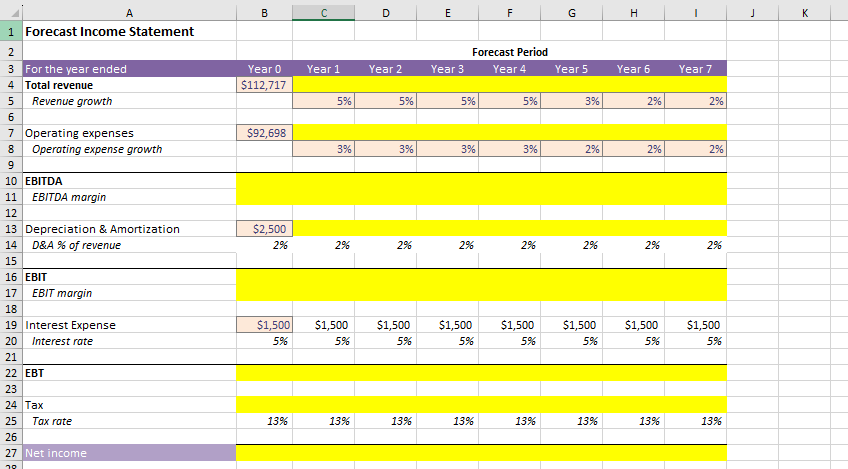Click the 'Net income' label cell
The image size is (848, 469).
[129, 453]
